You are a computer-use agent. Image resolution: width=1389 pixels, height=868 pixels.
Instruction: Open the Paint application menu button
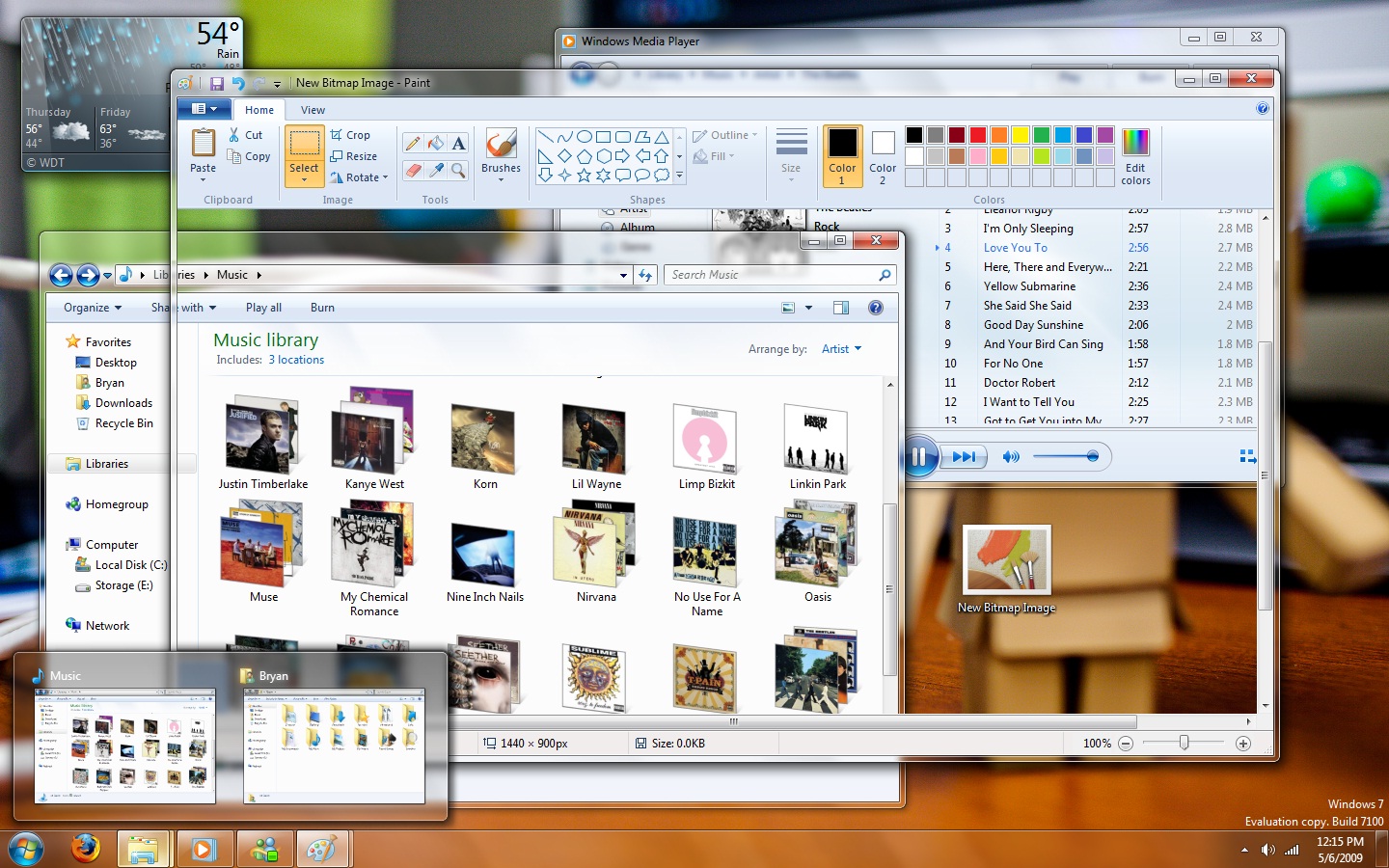pos(204,109)
